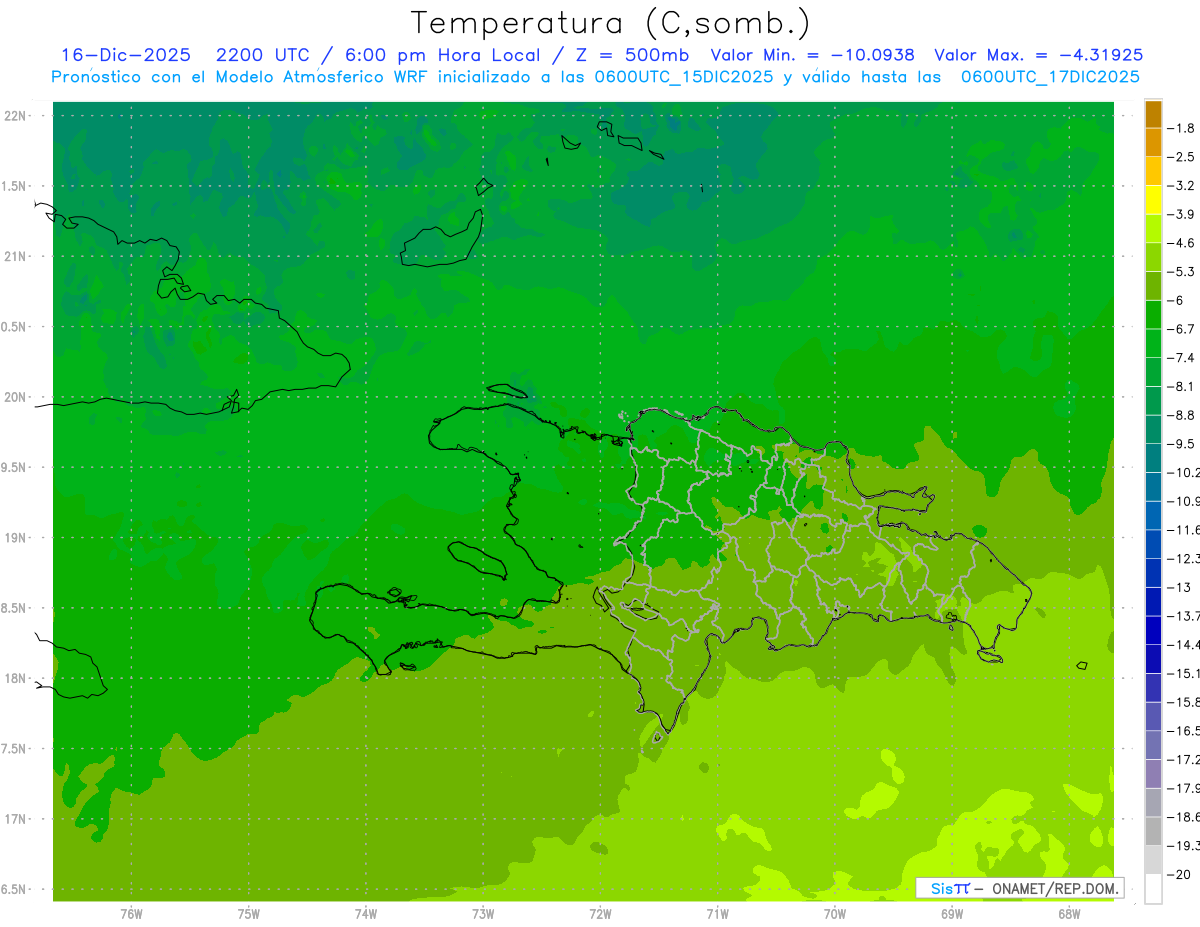Click the -4.6 colorbar value
Image resolution: width=1200 pixels, height=927 pixels.
click(1181, 243)
